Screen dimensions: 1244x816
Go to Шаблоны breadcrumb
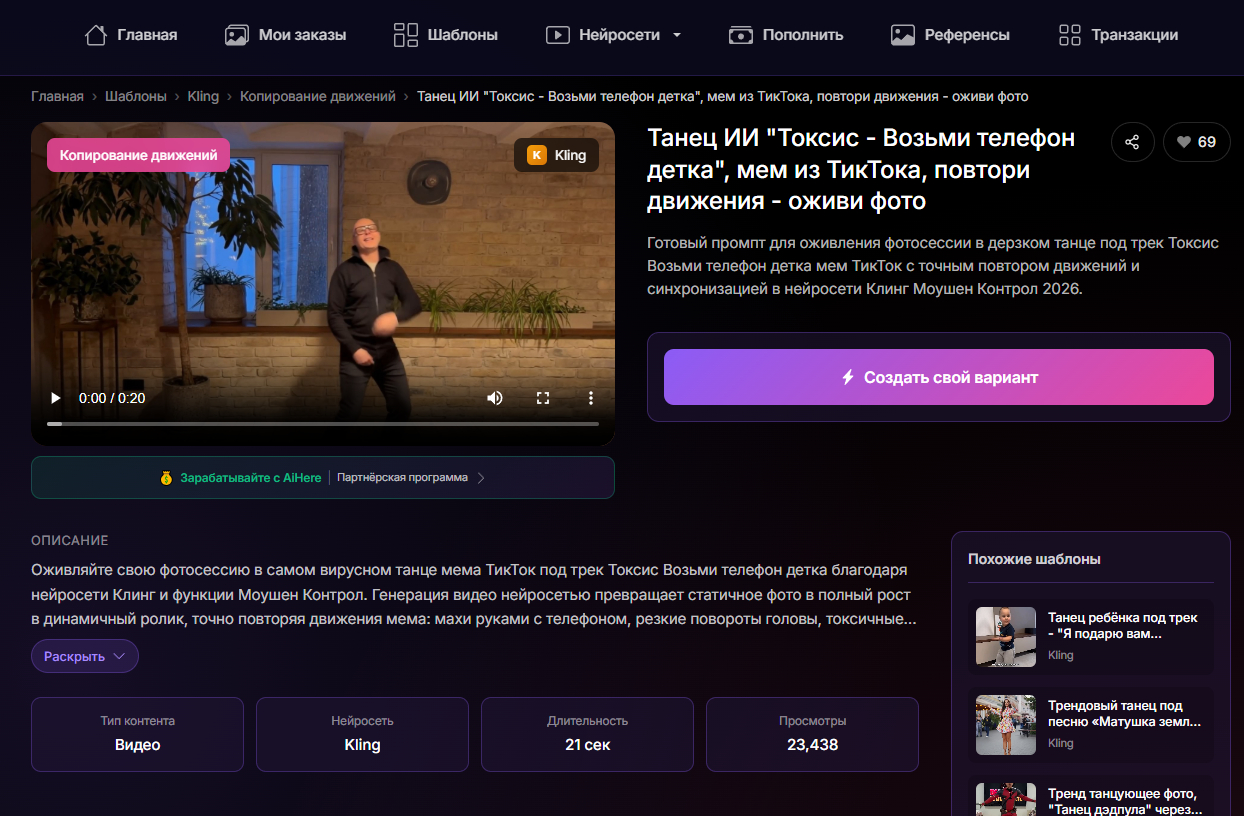coord(136,96)
